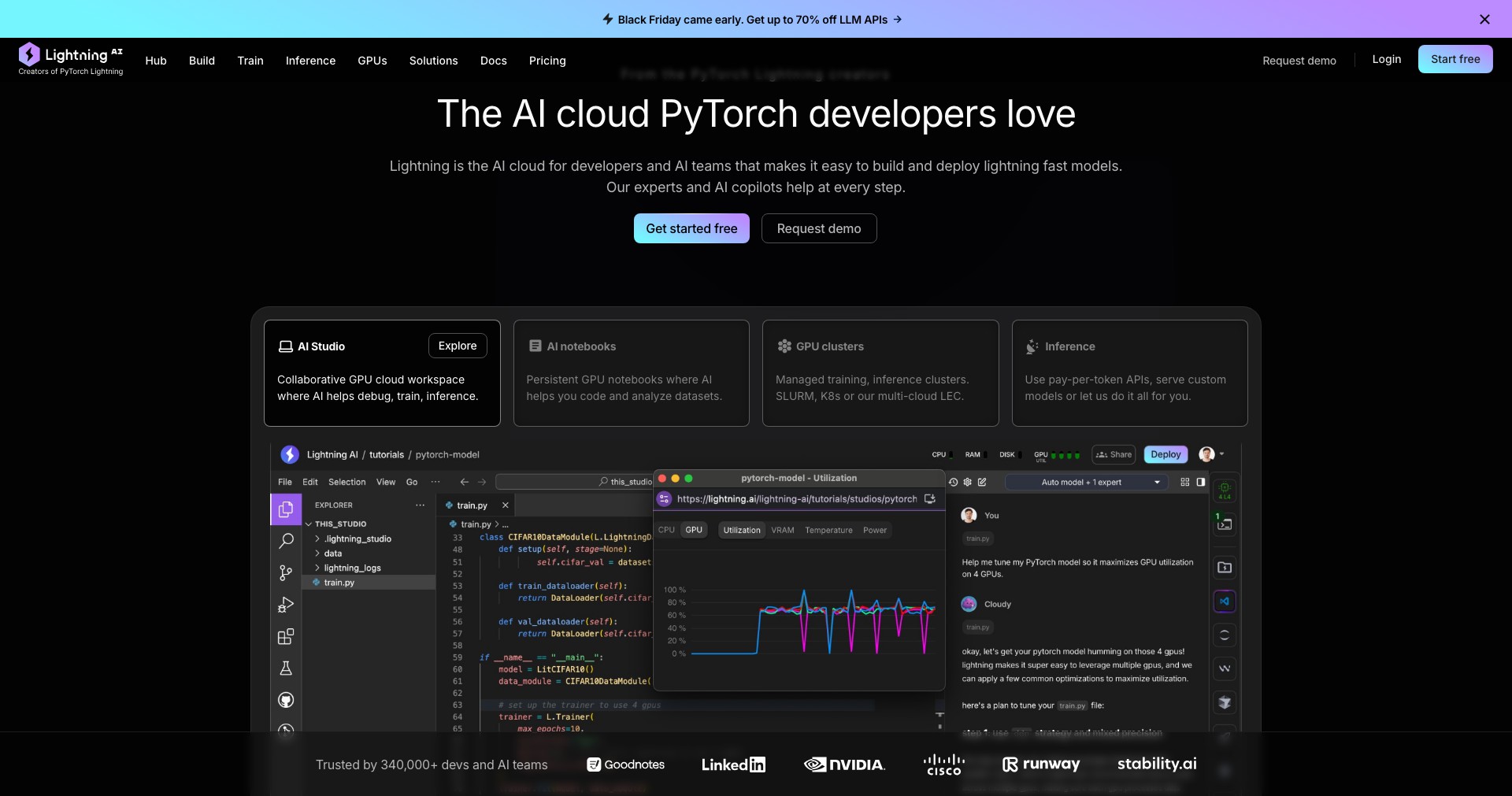Viewport: 1512px width, 796px height.
Task: Open the View menu in the editor
Action: pyautogui.click(x=386, y=482)
